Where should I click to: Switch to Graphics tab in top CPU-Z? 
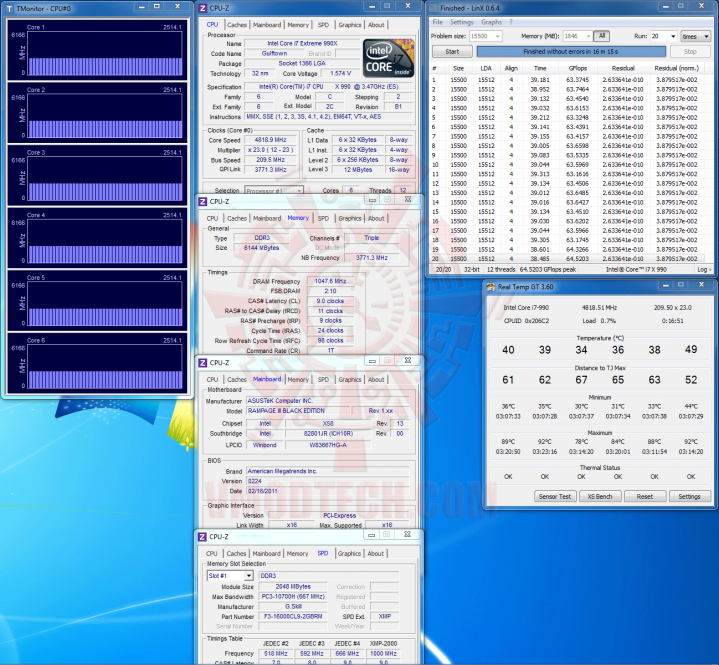pyautogui.click(x=350, y=25)
